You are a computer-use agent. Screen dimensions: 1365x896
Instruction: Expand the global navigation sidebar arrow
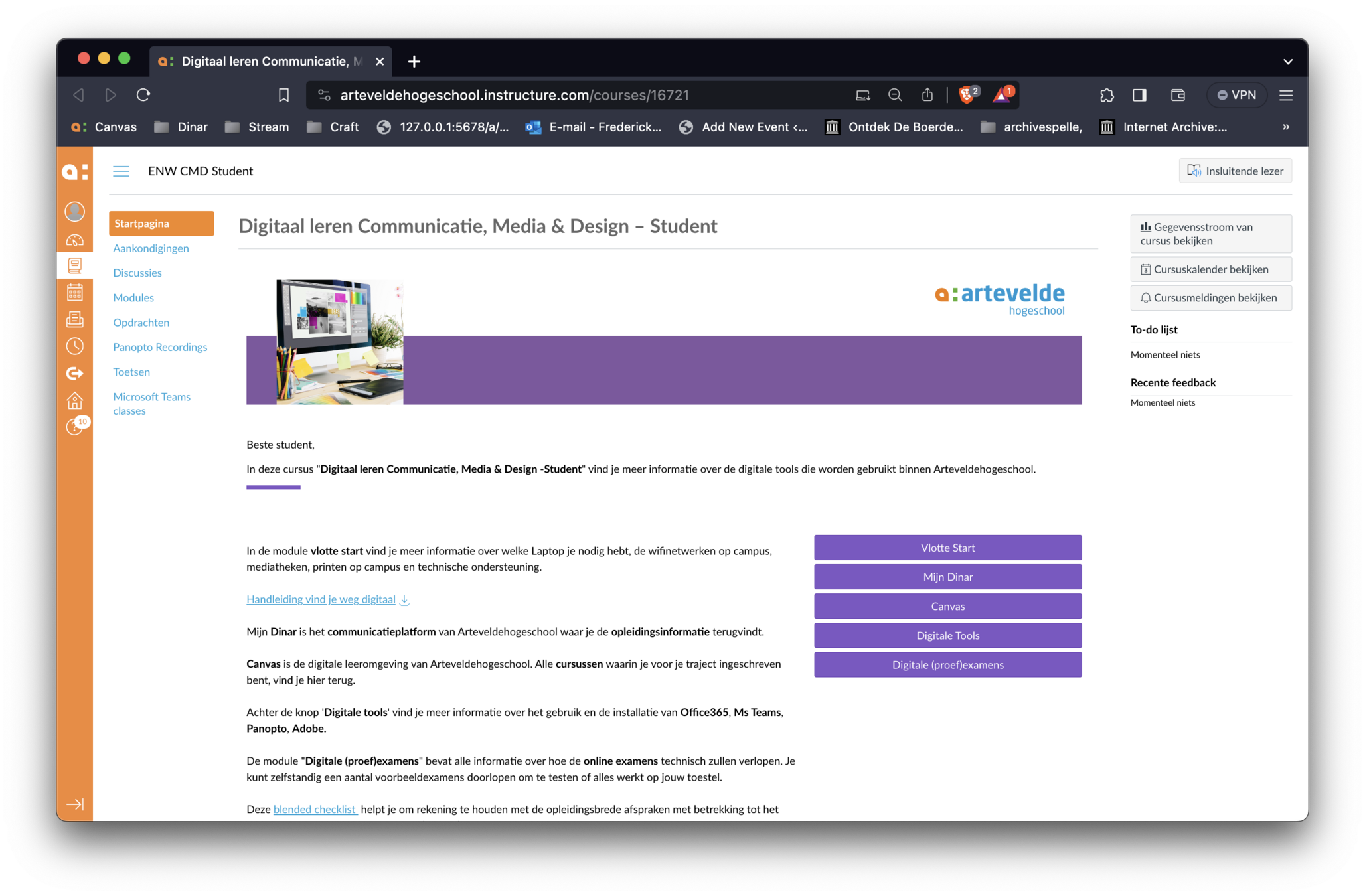click(74, 804)
